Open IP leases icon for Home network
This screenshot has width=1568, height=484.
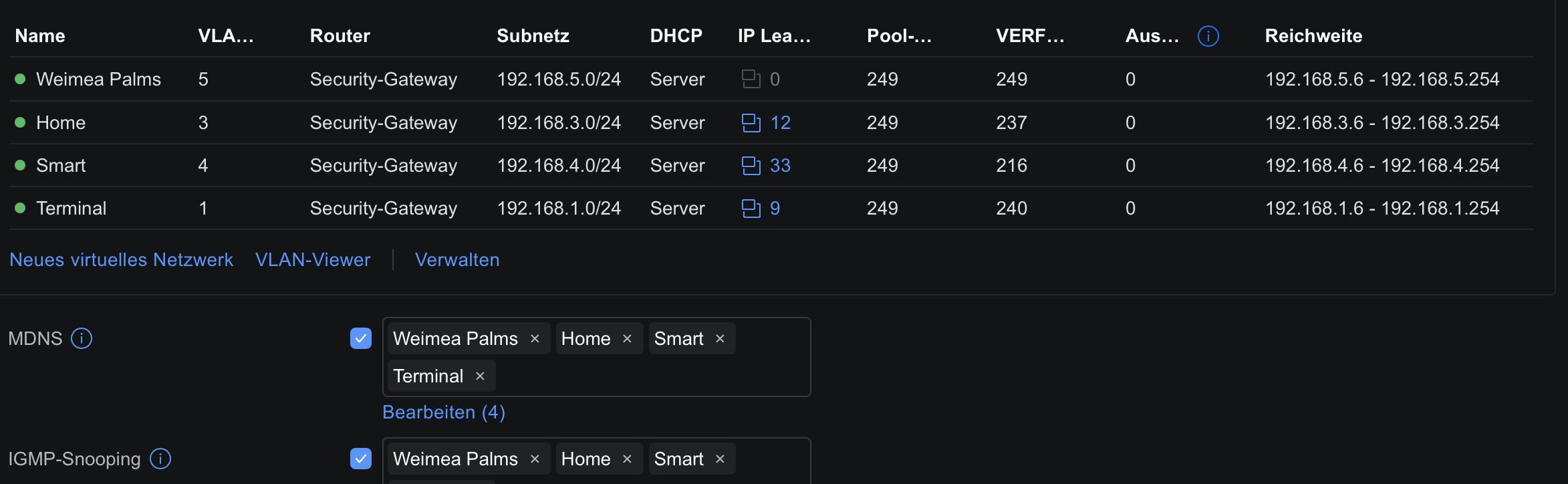click(x=751, y=123)
